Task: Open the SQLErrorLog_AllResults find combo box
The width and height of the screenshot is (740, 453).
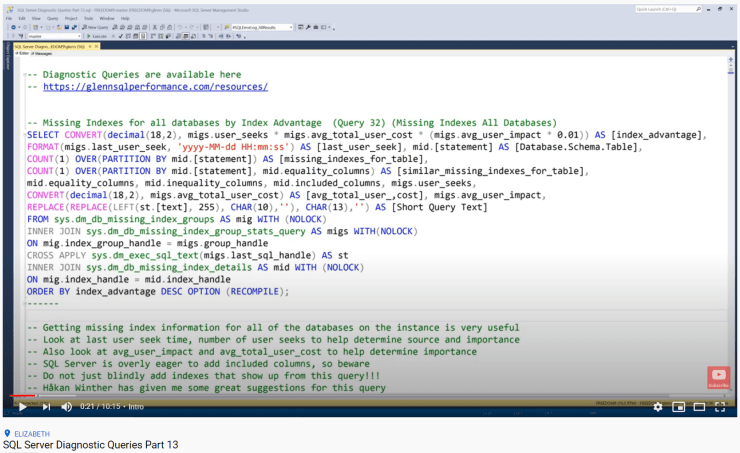Action: (262, 27)
